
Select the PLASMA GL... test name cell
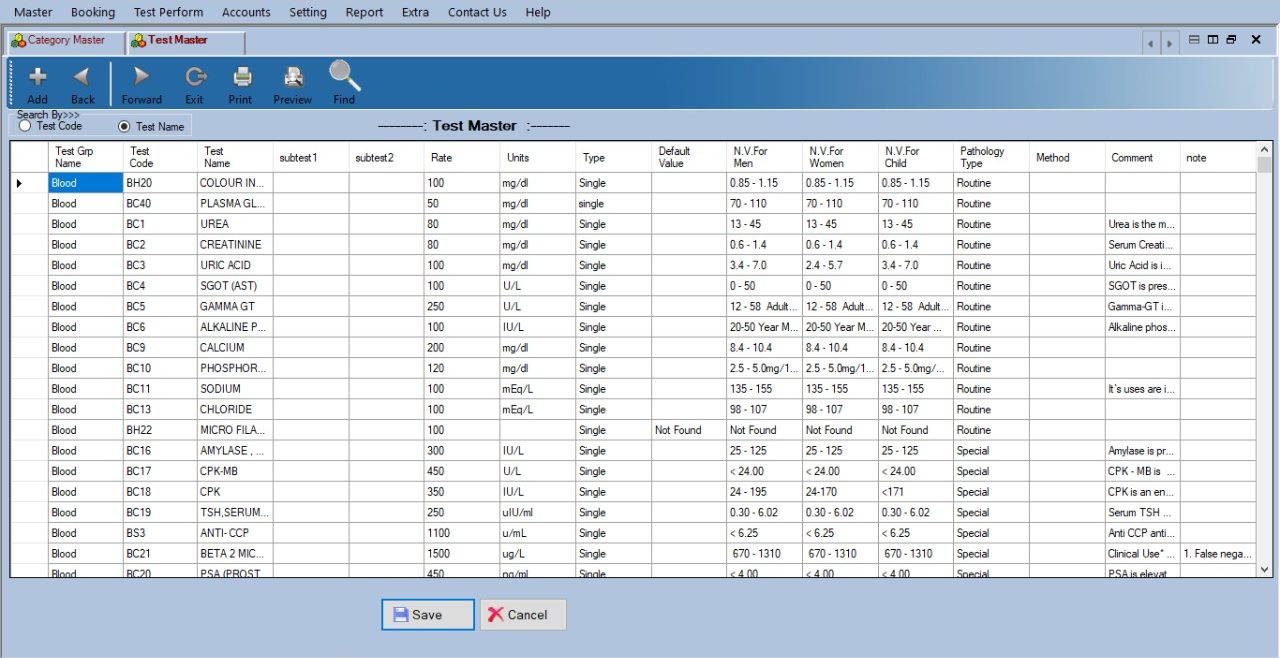pos(235,203)
